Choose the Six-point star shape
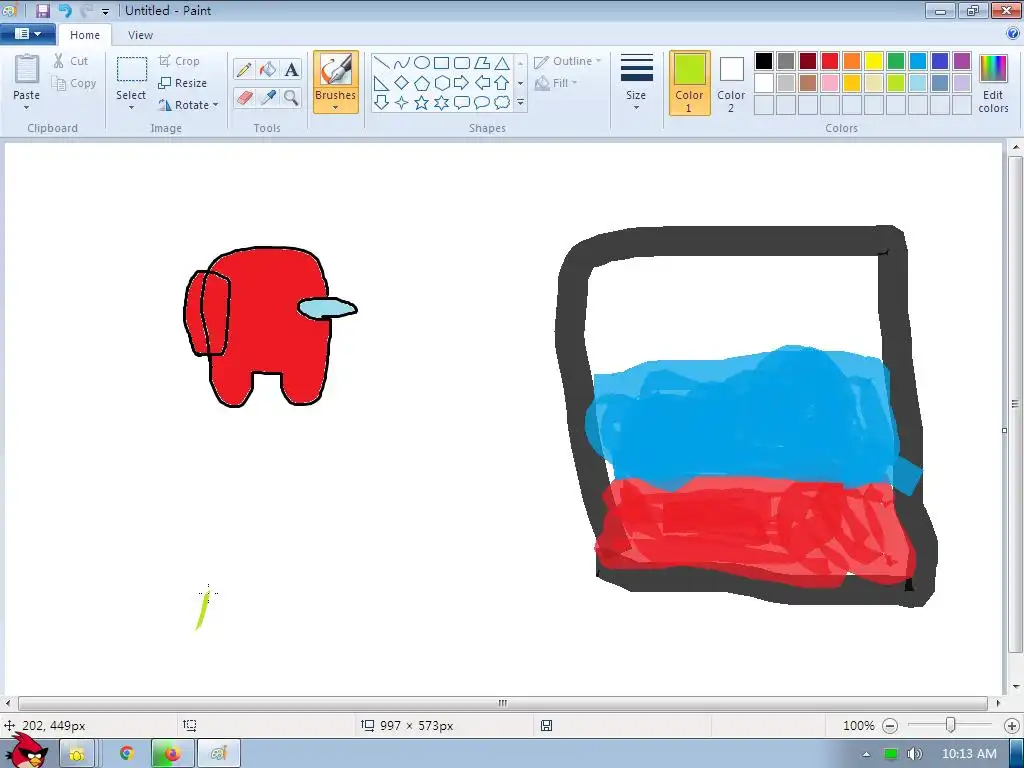This screenshot has width=1024, height=768. 442,103
